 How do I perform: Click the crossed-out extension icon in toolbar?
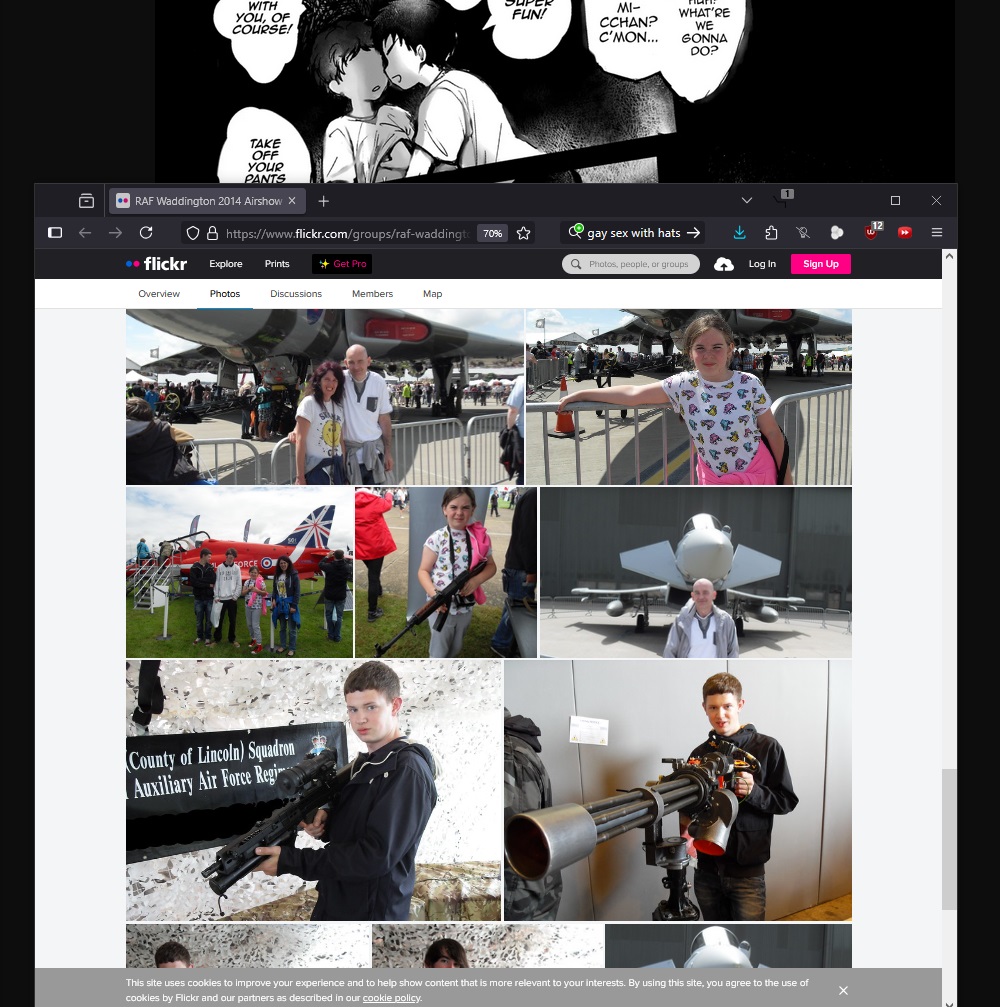[803, 232]
